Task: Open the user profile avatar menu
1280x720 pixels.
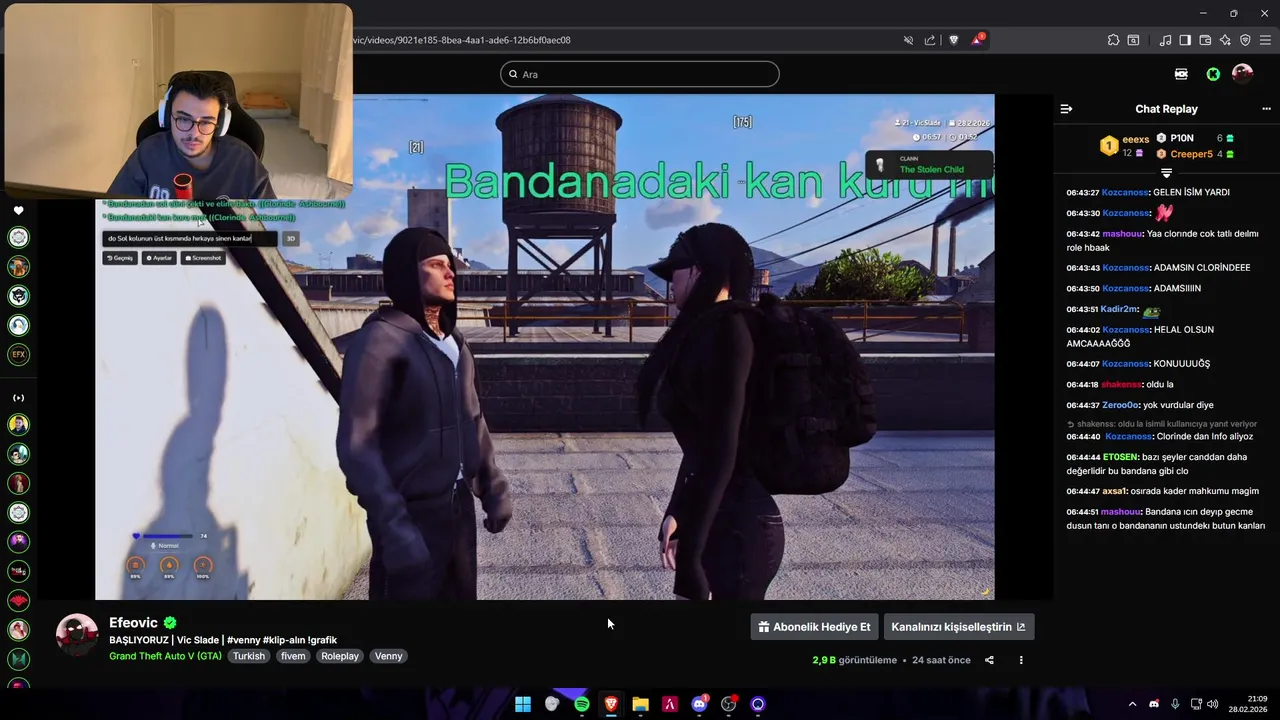Action: tap(1243, 74)
